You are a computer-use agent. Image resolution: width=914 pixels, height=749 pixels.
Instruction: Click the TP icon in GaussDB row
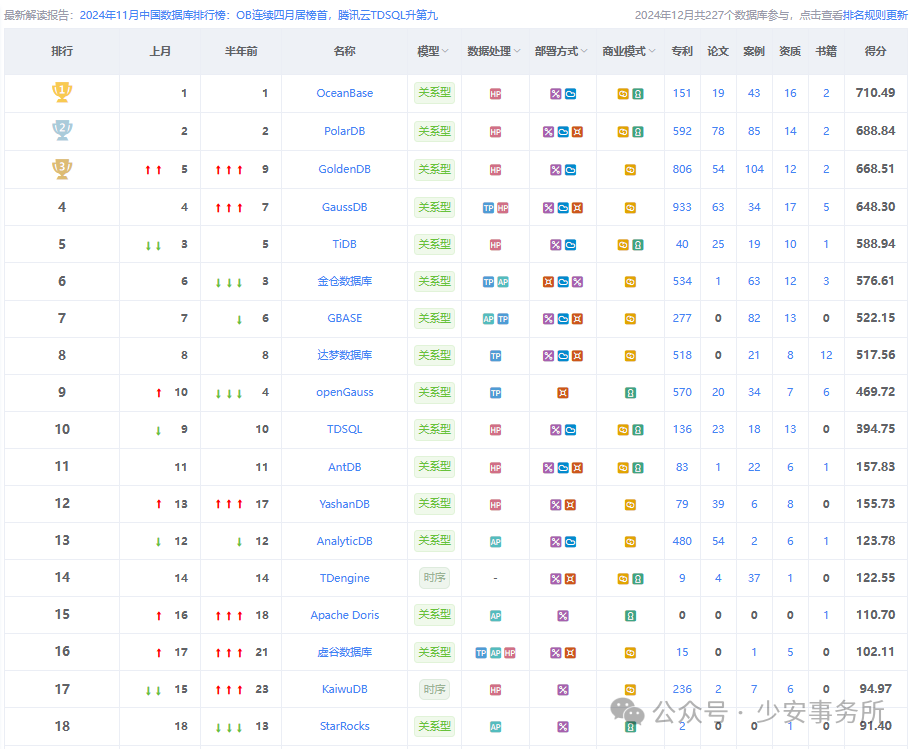[488, 208]
